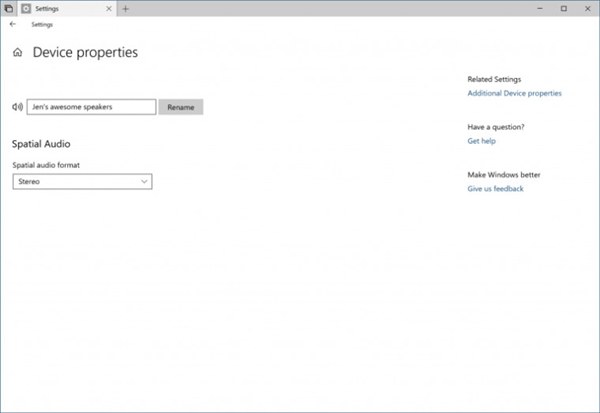This screenshot has height=413, width=600.
Task: Click the gear icon on Settings tab
Action: pos(25,8)
